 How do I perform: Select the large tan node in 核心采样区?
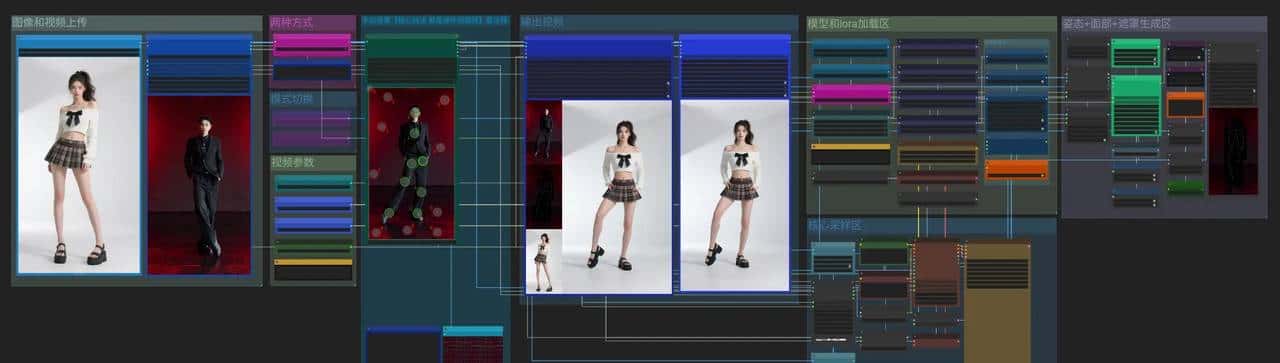[997, 300]
